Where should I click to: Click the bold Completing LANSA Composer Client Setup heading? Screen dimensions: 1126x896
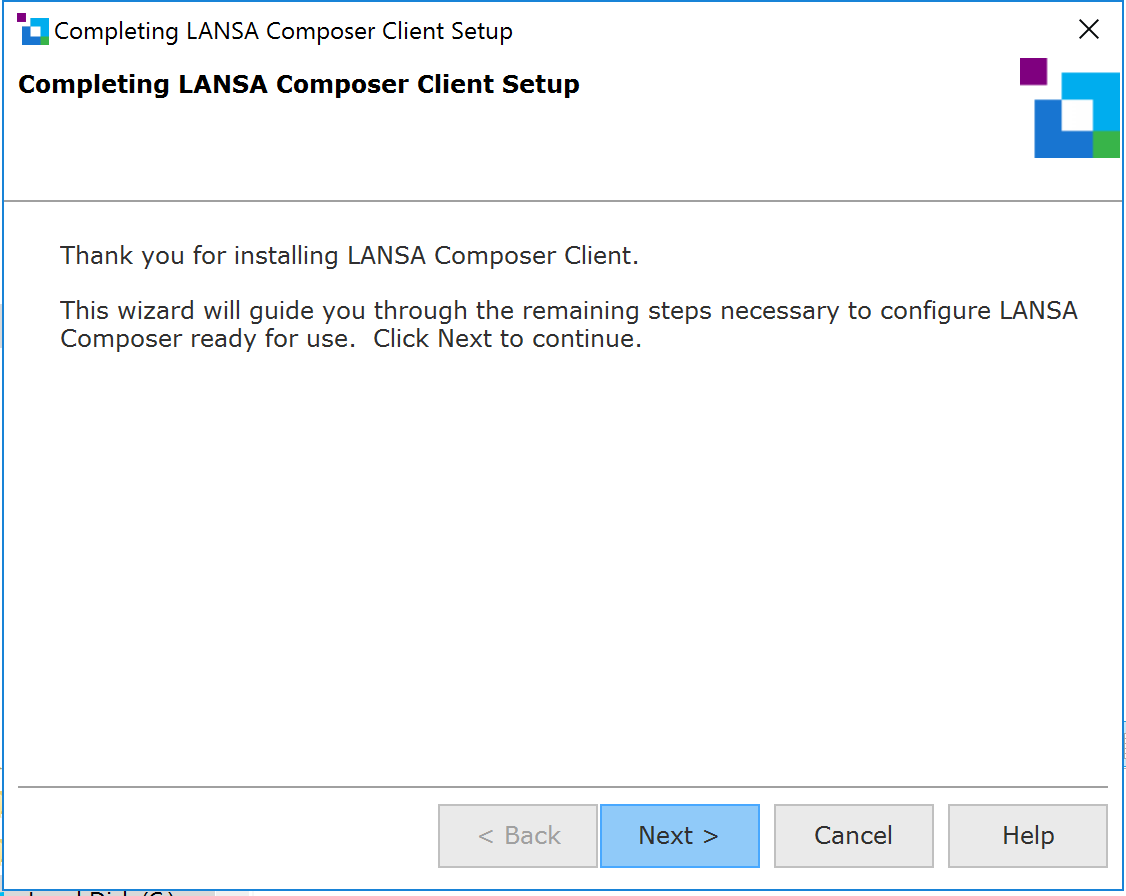[x=299, y=84]
